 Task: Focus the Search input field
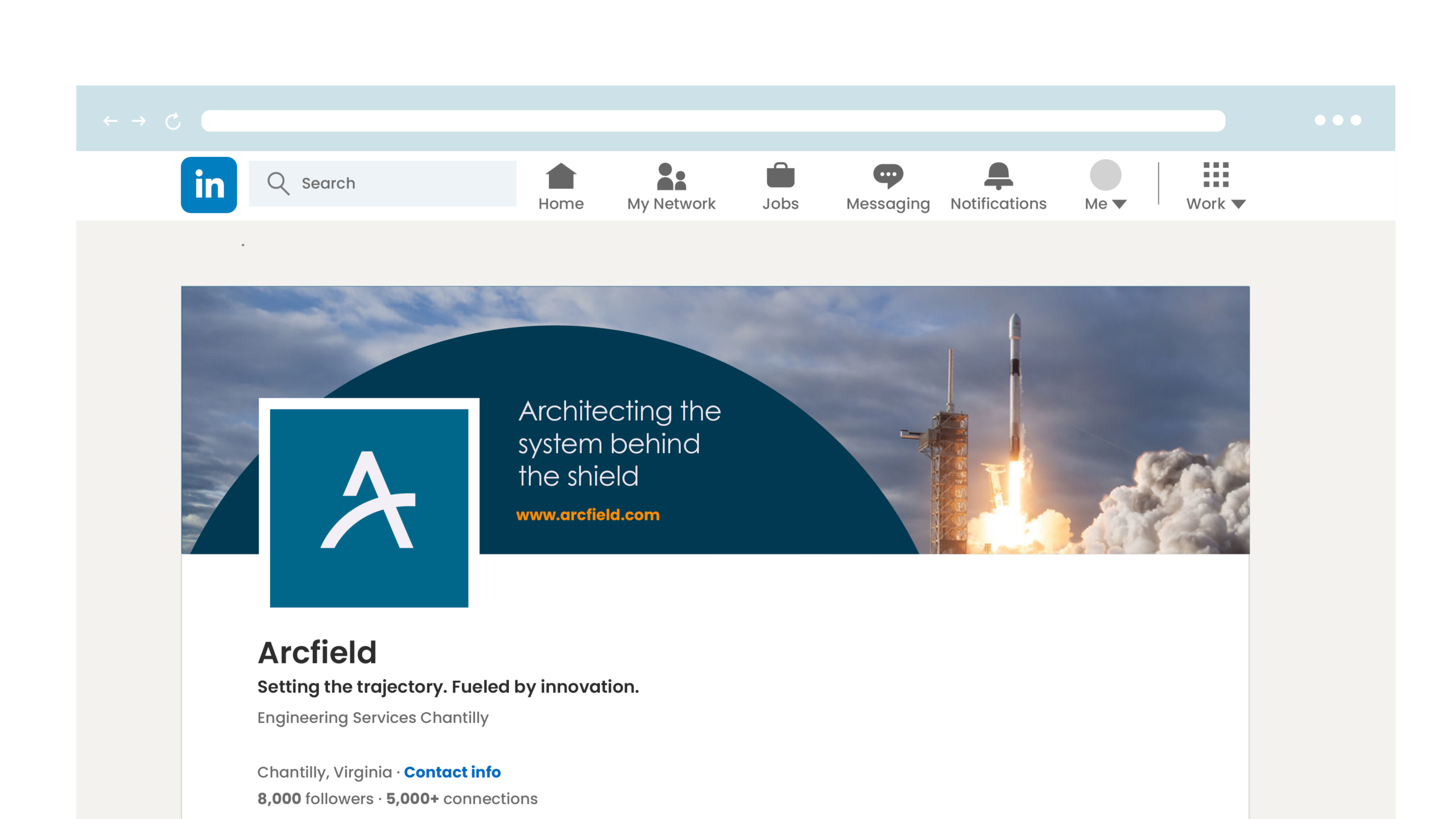[383, 183]
